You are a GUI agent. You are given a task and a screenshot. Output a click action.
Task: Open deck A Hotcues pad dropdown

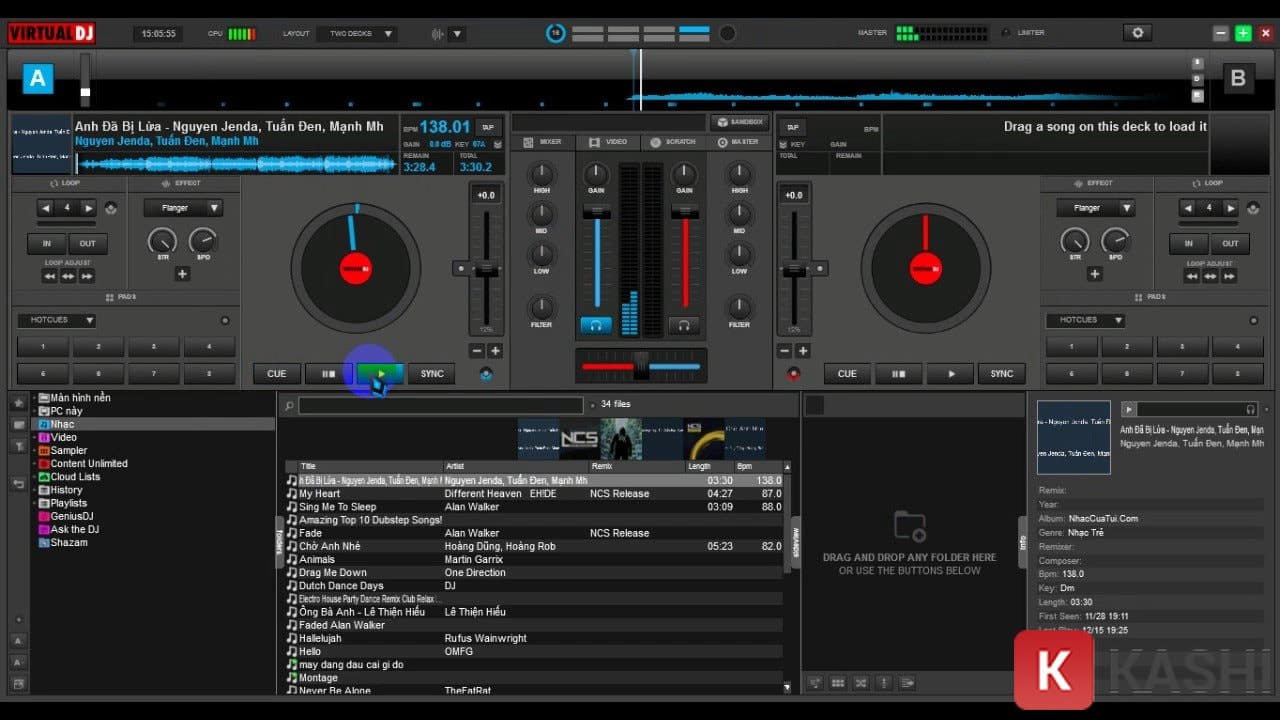click(x=56, y=320)
